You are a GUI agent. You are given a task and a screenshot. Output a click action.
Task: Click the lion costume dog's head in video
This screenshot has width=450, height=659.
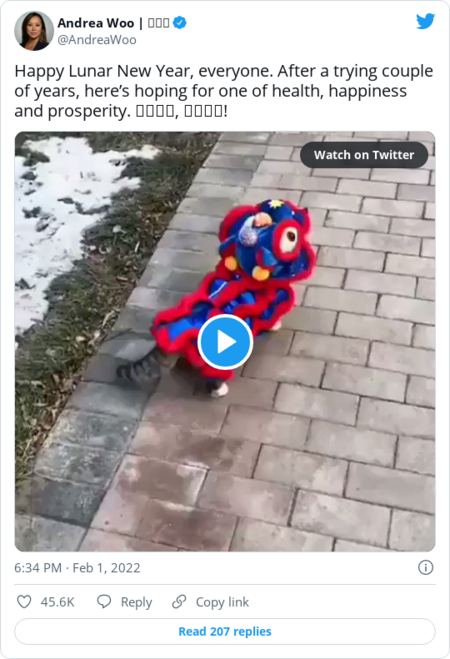click(267, 240)
